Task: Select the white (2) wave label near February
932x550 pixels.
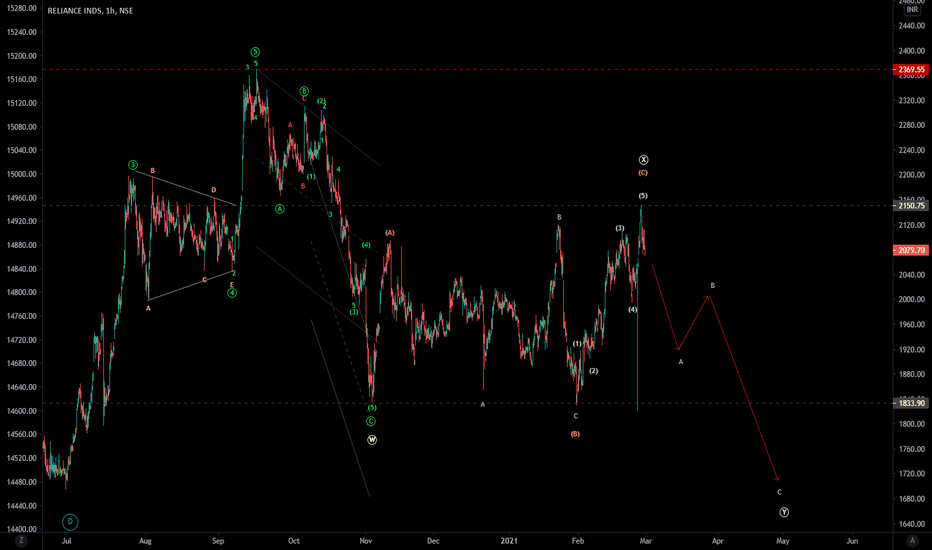Action: coord(594,371)
